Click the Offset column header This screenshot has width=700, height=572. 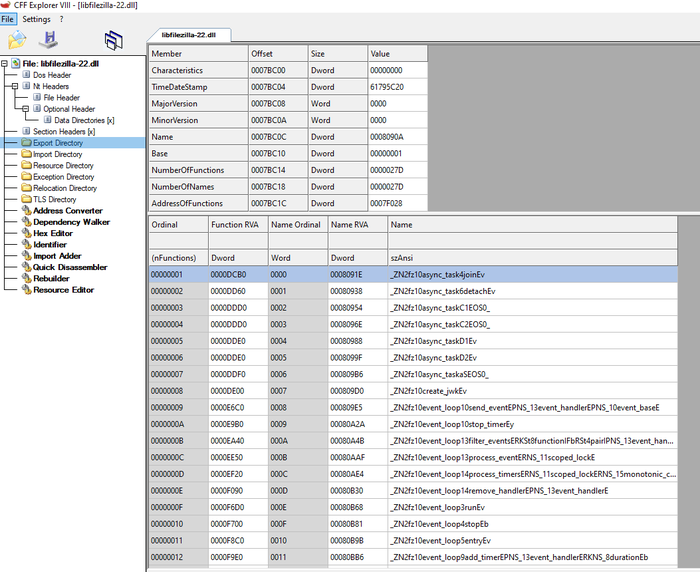pyautogui.click(x=278, y=54)
